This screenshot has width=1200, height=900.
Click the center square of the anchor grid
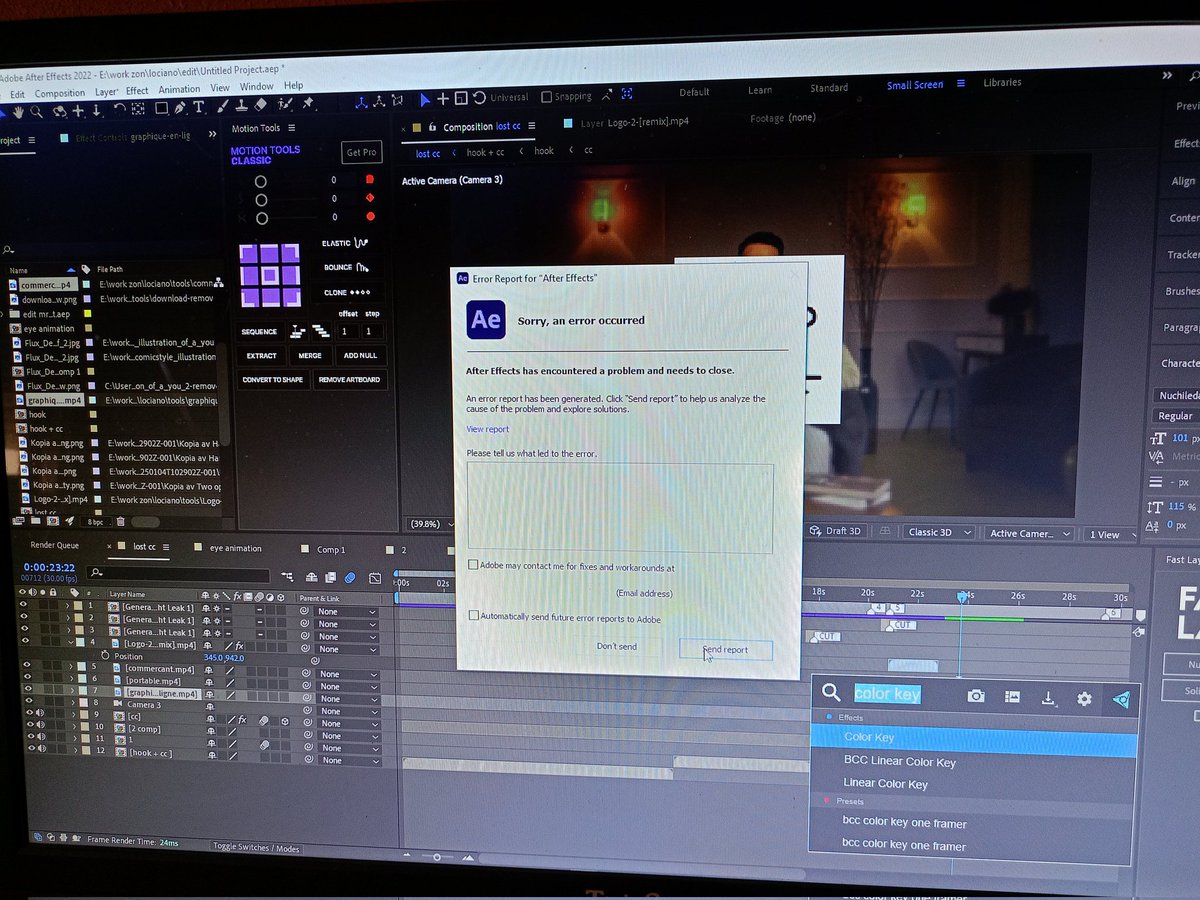click(270, 275)
